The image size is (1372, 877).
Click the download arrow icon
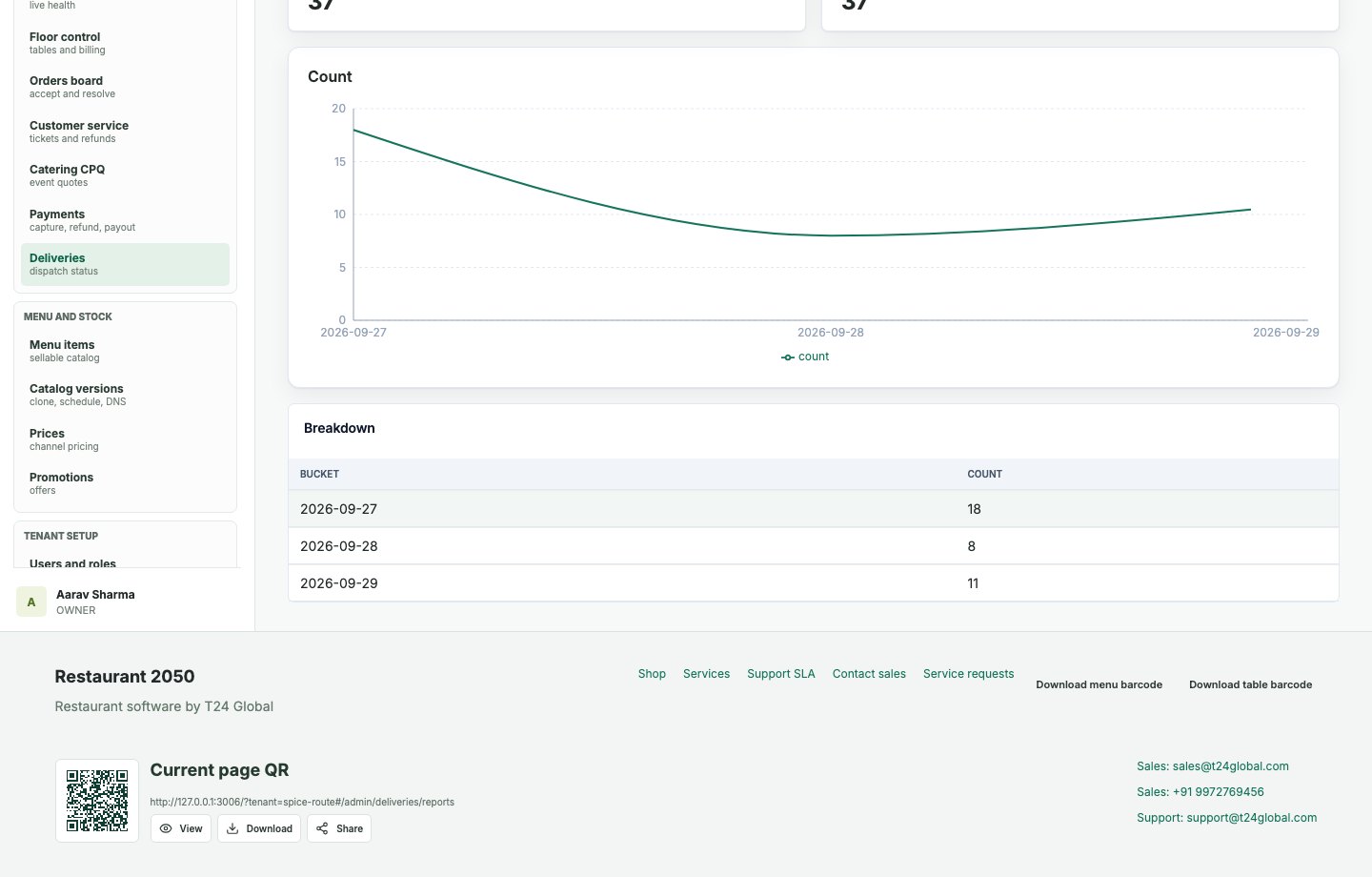pyautogui.click(x=232, y=828)
